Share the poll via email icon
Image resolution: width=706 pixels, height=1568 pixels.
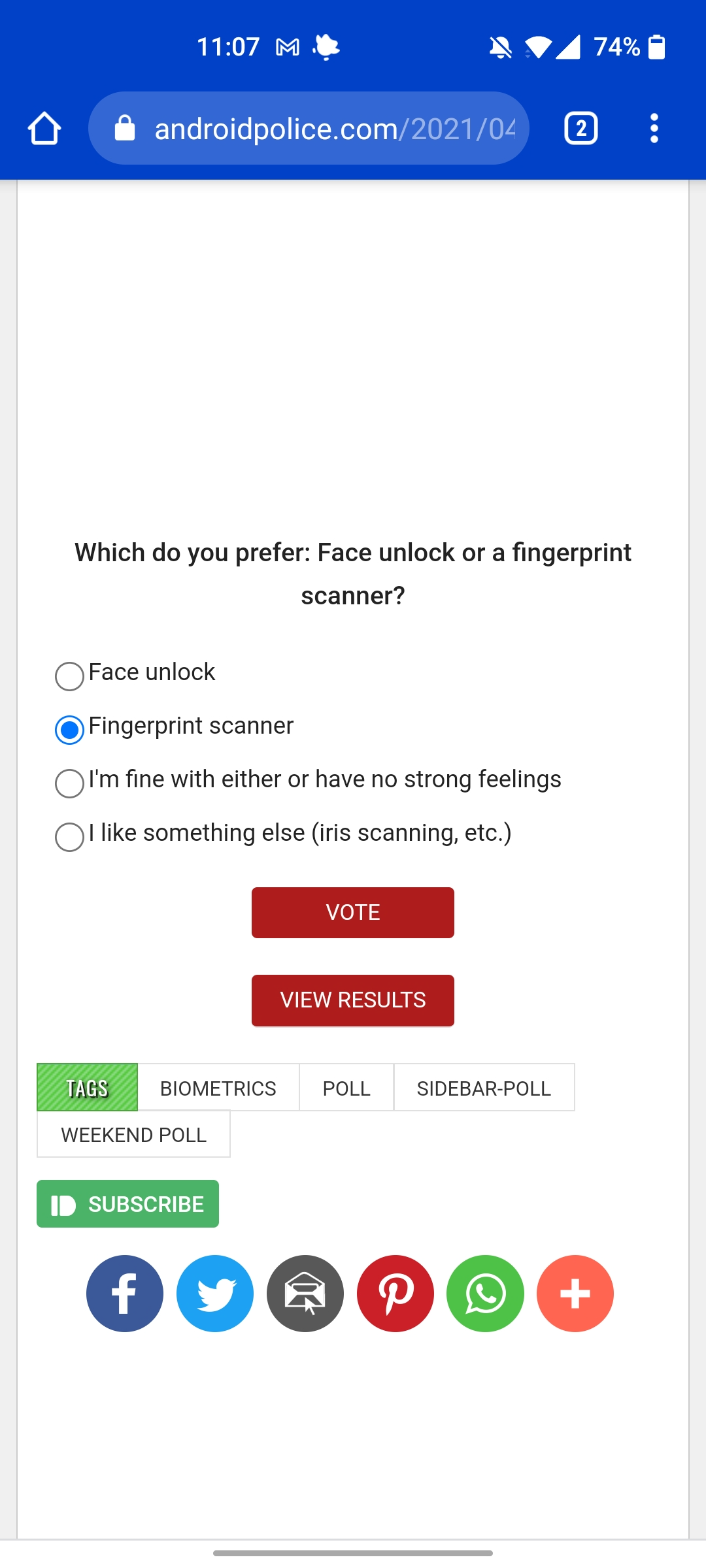[305, 1293]
